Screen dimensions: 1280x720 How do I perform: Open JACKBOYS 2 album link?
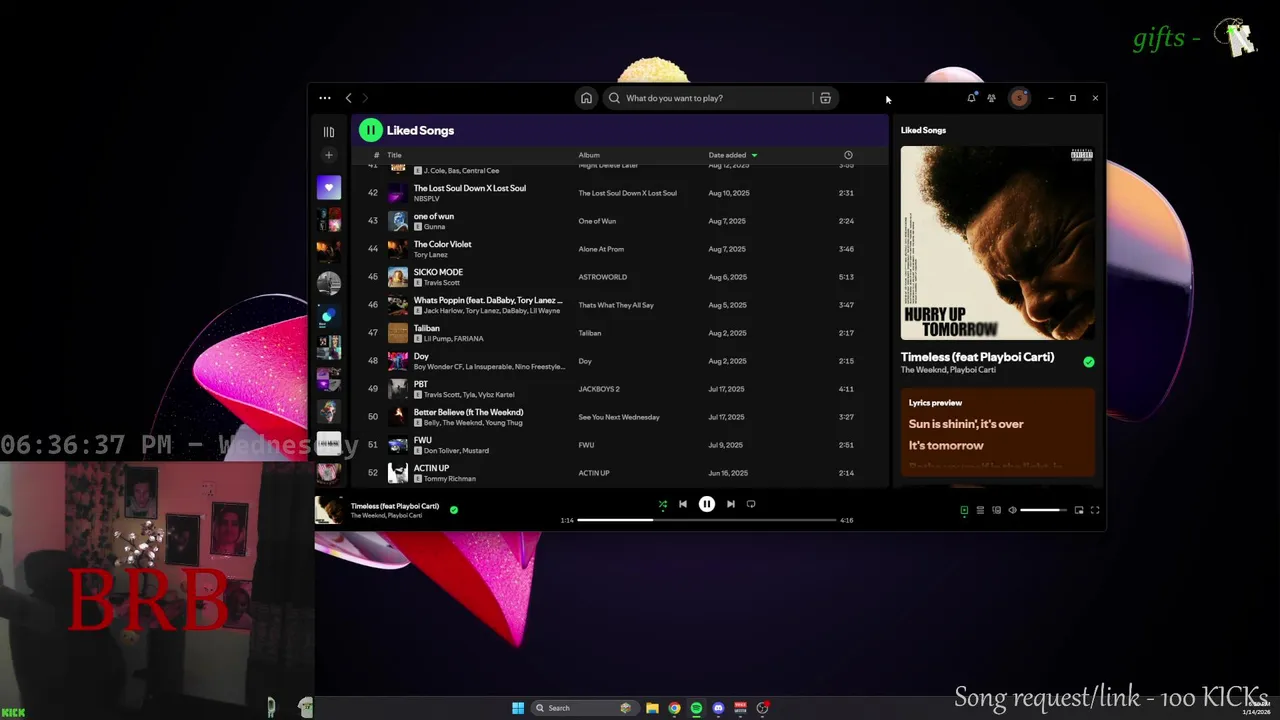(599, 389)
